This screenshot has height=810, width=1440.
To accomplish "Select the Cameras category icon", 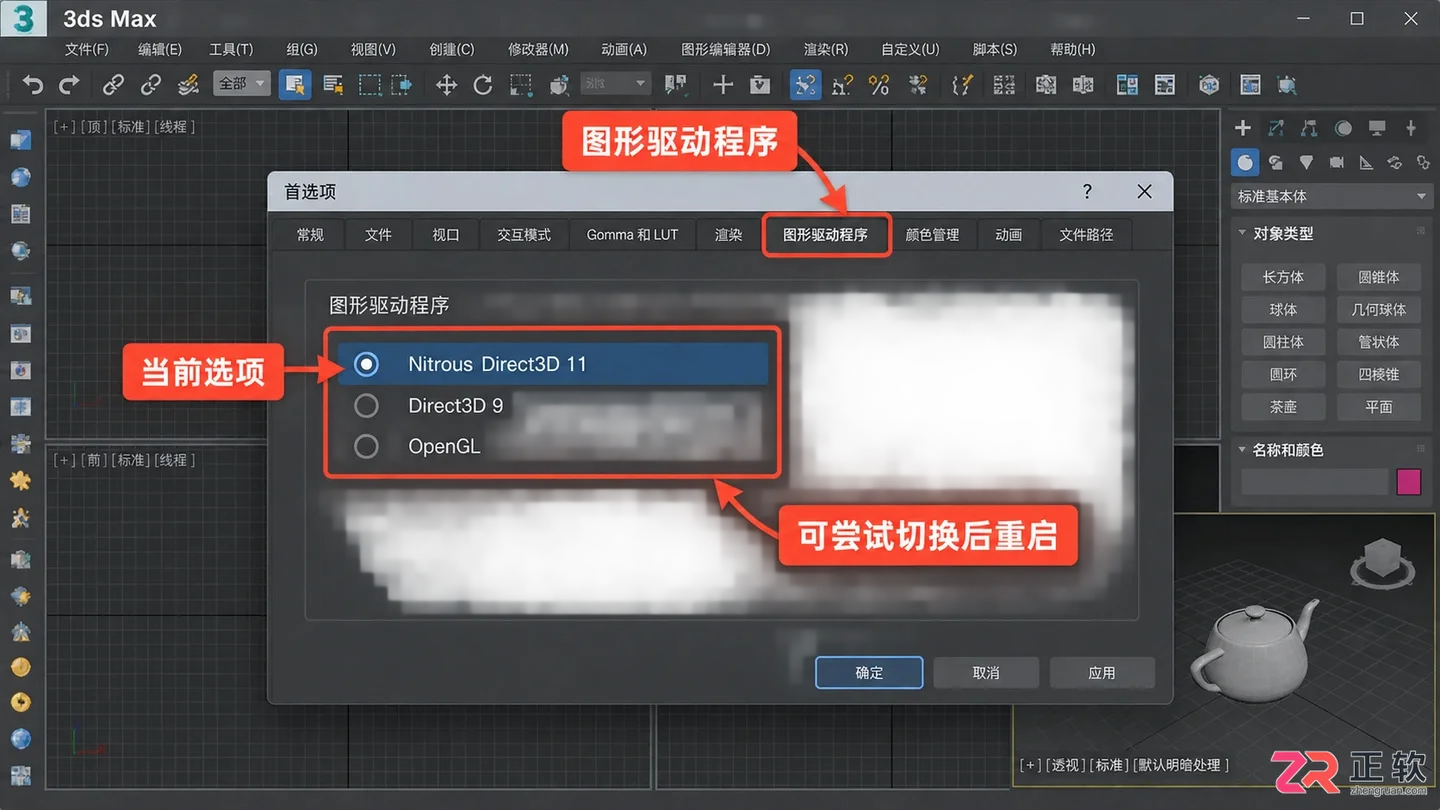I will [x=1336, y=162].
